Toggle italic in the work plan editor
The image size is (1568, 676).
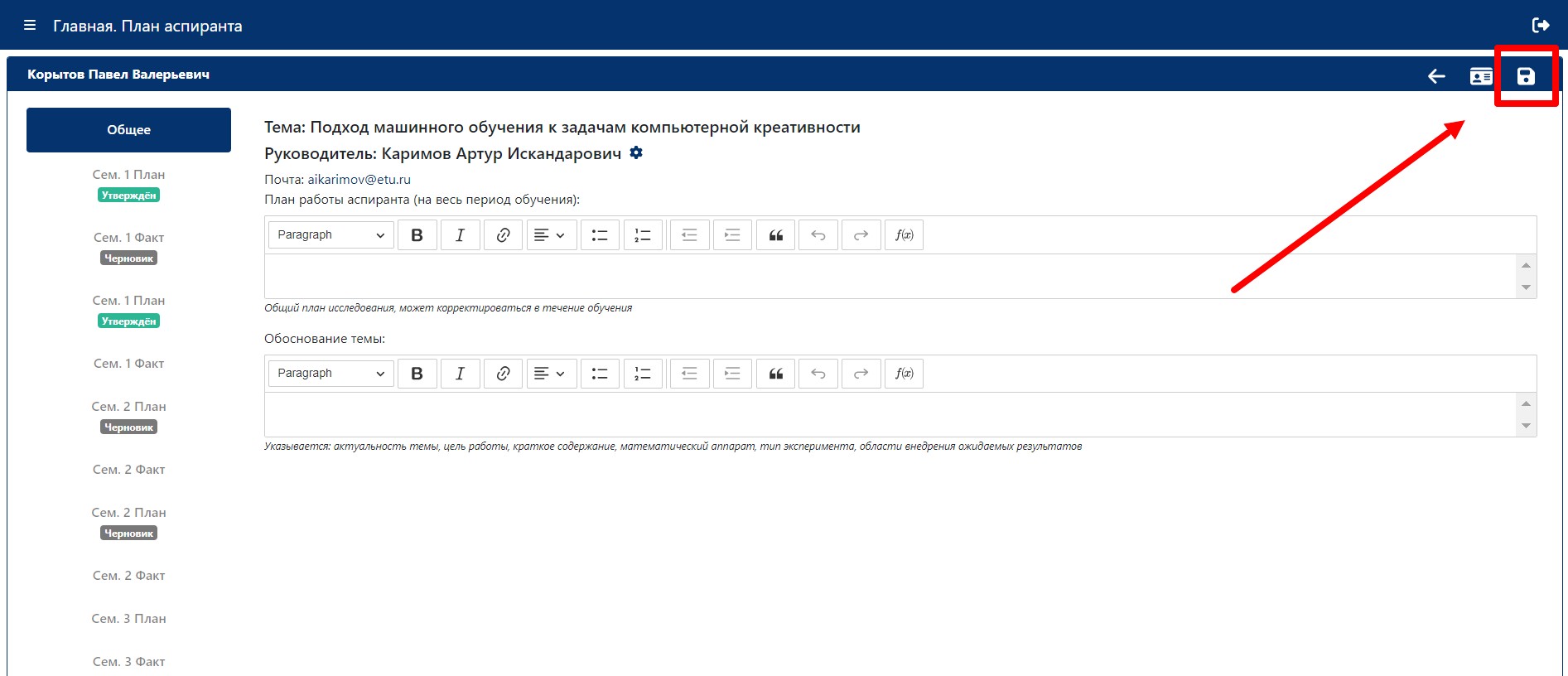(461, 235)
